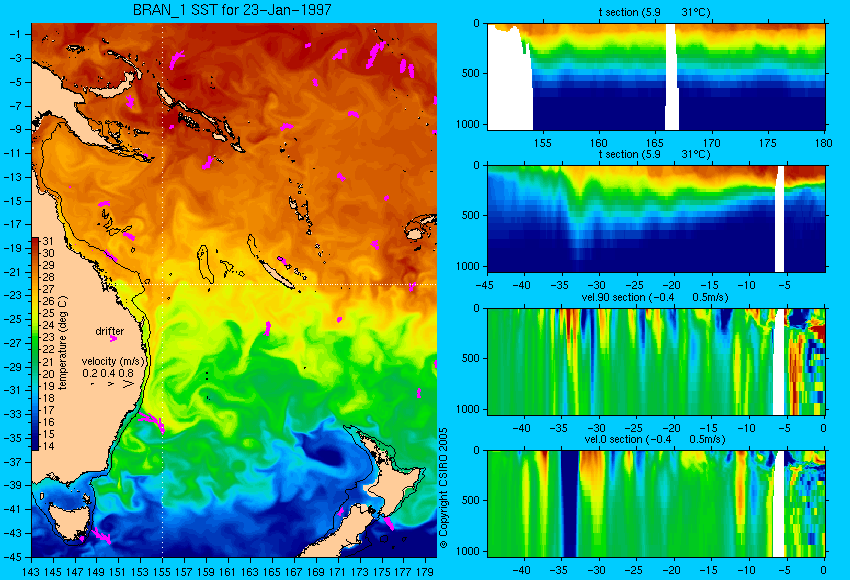The height and width of the screenshot is (580, 850).
Task: Click the '0.2 0.4 0.8' velocity scale values
Action: [x=108, y=373]
